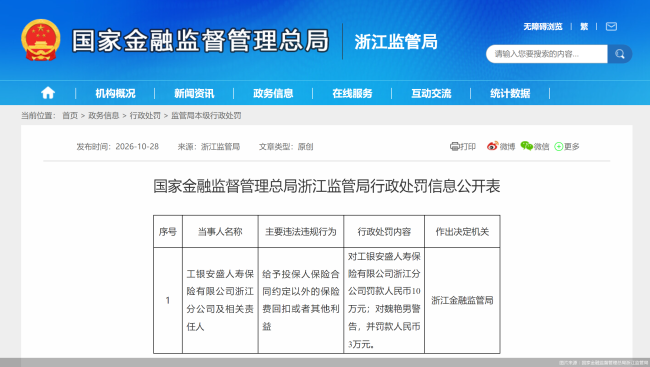
Task: Click the penalty cell mentioning 罚款人民币10万元
Action: coord(384,300)
